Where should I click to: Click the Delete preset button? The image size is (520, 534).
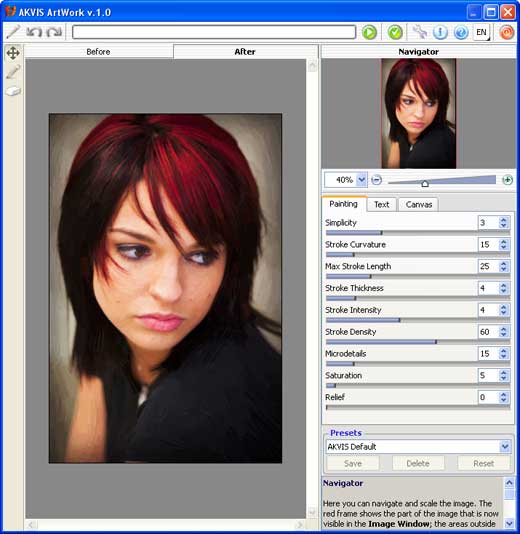click(x=418, y=464)
